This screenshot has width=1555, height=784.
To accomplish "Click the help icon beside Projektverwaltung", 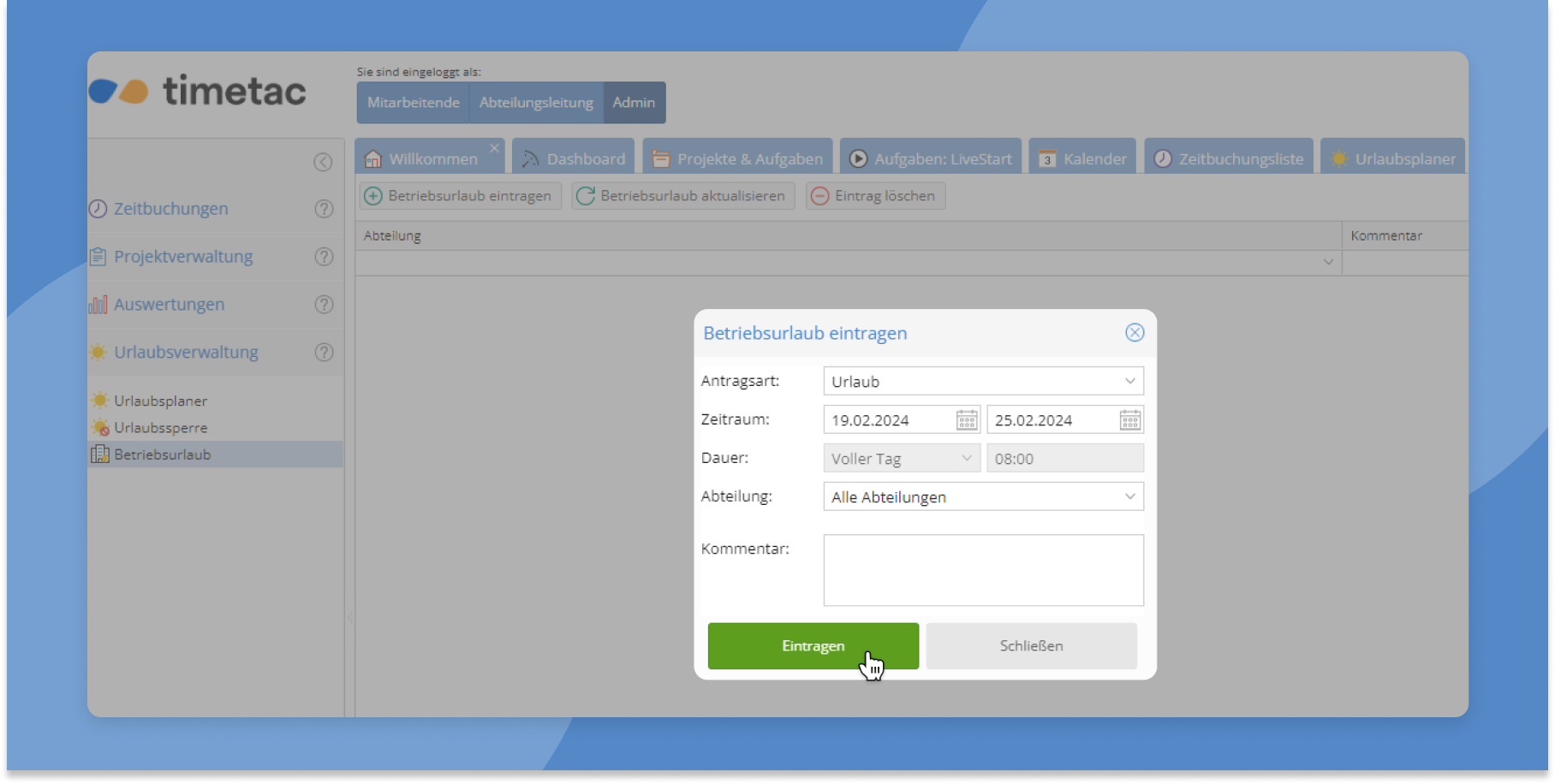I will pos(324,257).
